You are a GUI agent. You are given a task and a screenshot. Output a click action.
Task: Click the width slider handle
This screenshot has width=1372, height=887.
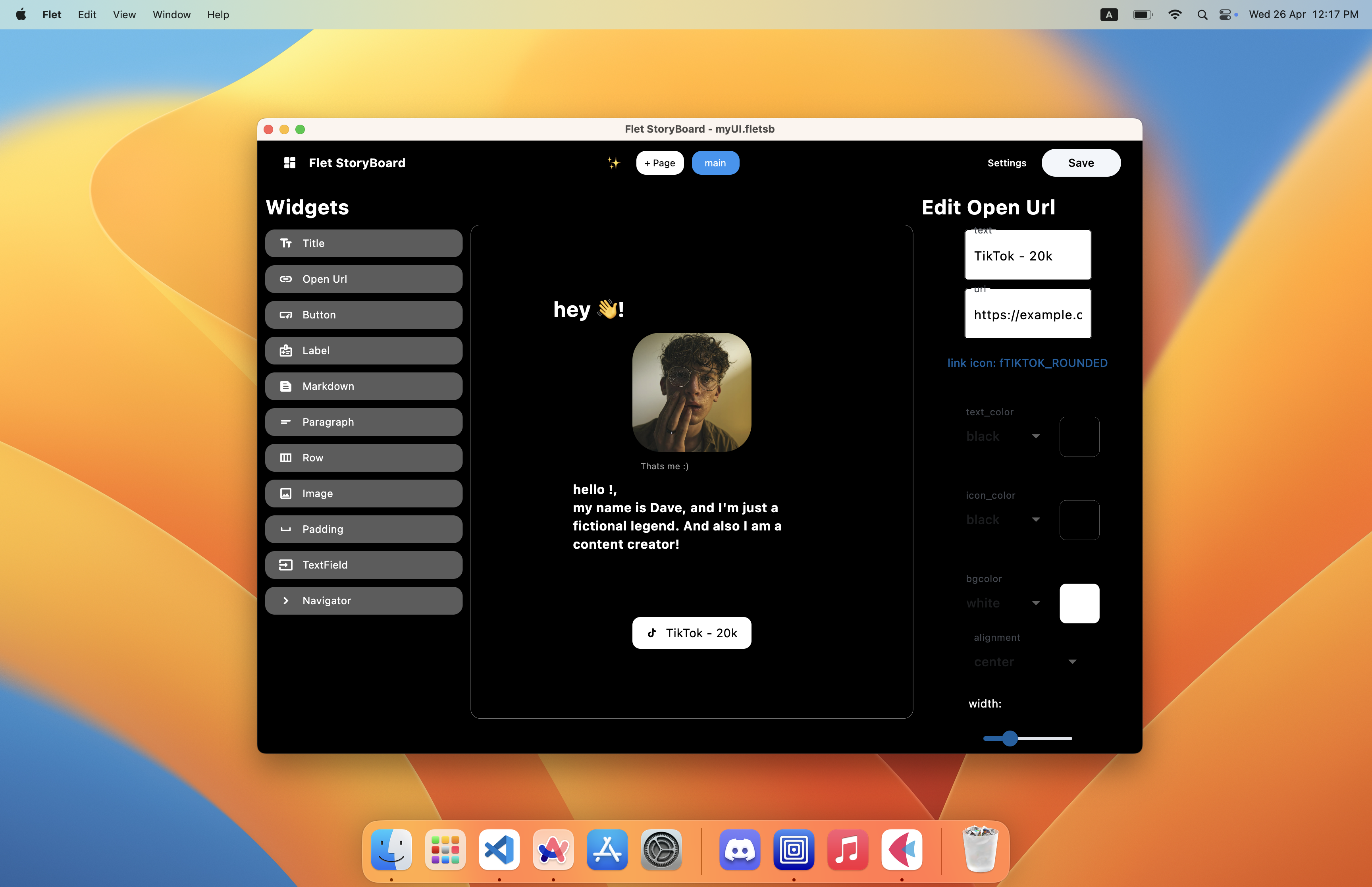coord(1010,739)
